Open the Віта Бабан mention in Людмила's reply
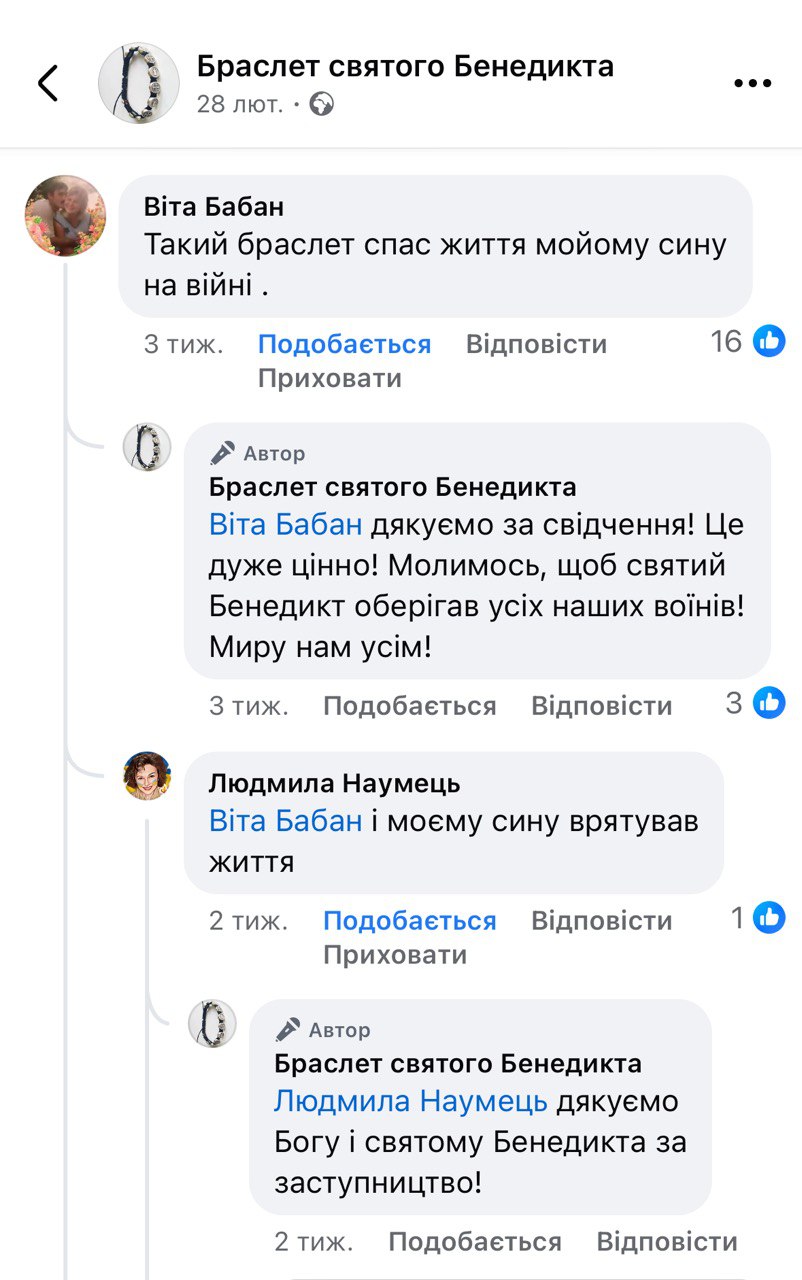This screenshot has height=1280, width=802. click(285, 821)
